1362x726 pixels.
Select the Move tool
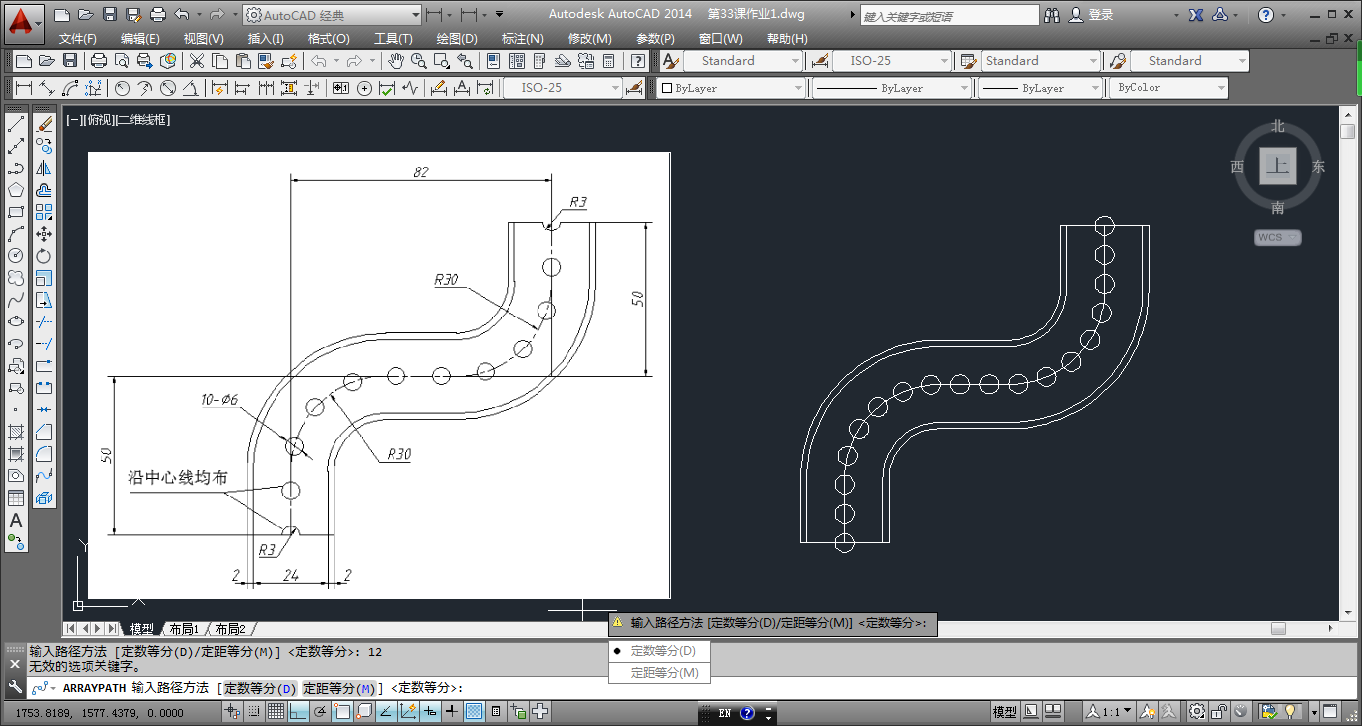pos(44,234)
